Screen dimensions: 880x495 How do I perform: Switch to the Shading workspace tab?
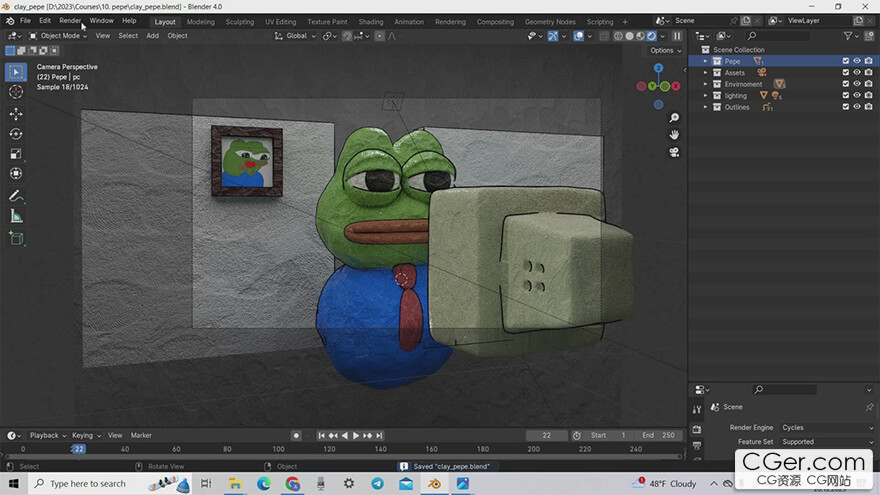pos(371,22)
